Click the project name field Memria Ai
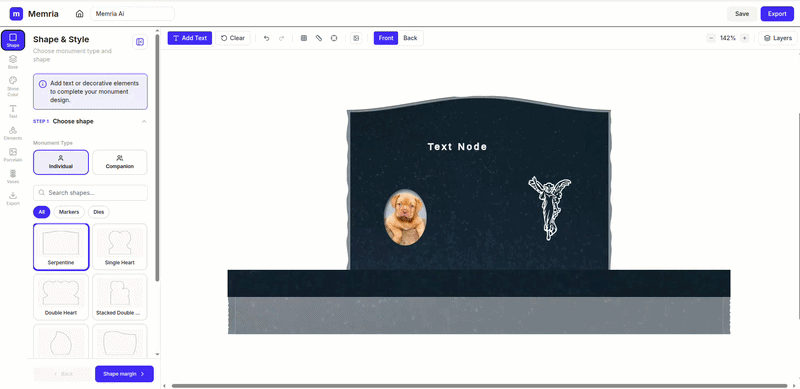The height and width of the screenshot is (389, 800). click(132, 14)
